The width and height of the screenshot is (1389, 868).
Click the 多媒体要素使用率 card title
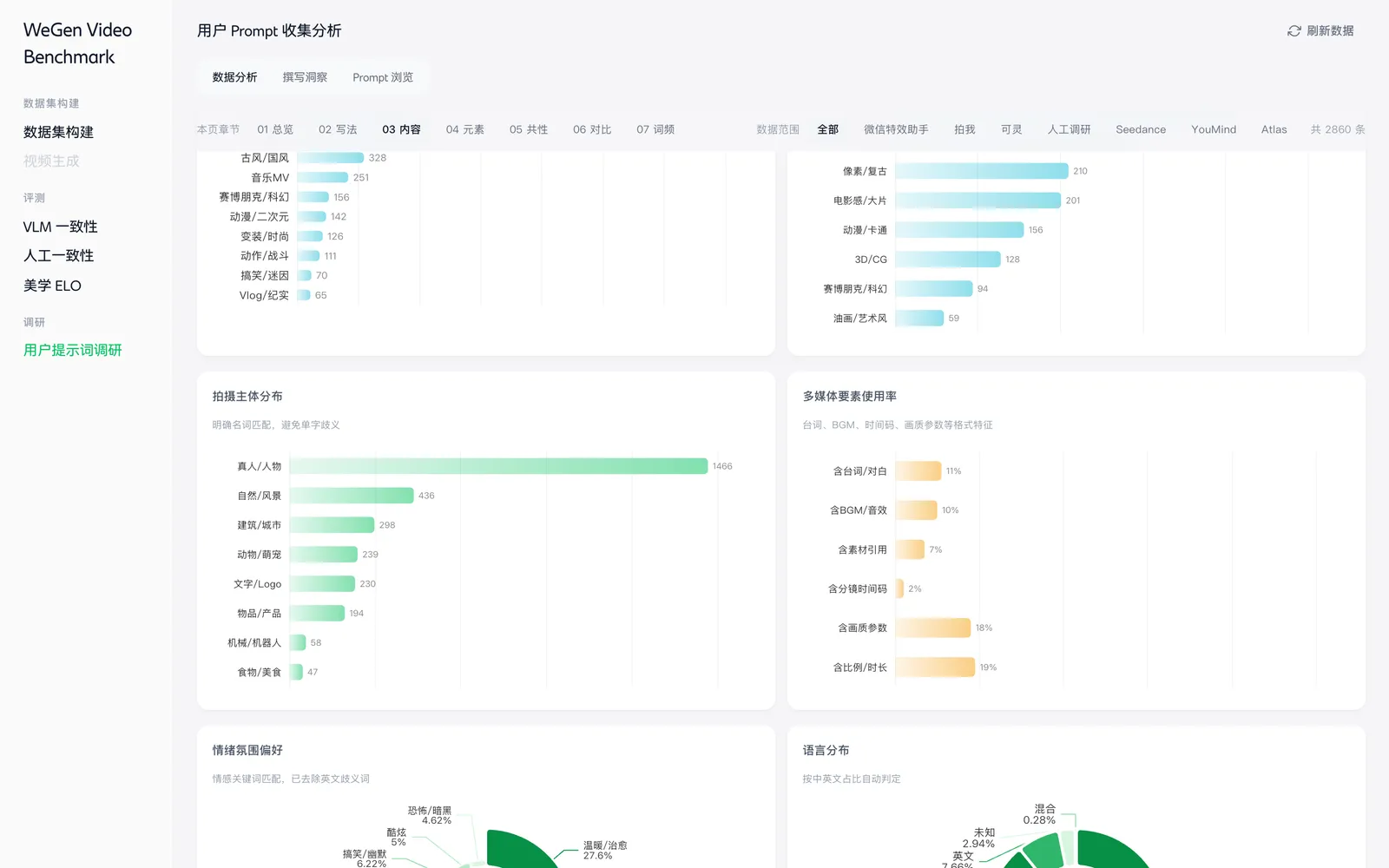849,397
